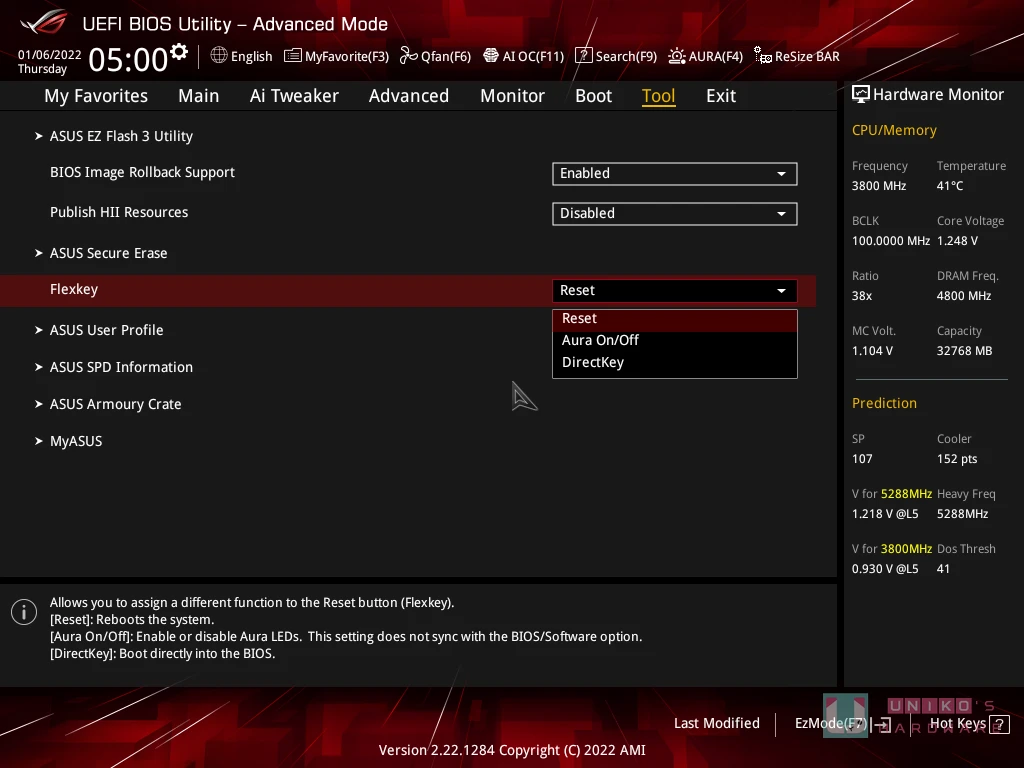The height and width of the screenshot is (768, 1024).
Task: Click the Search question mark icon
Action: coord(583,56)
